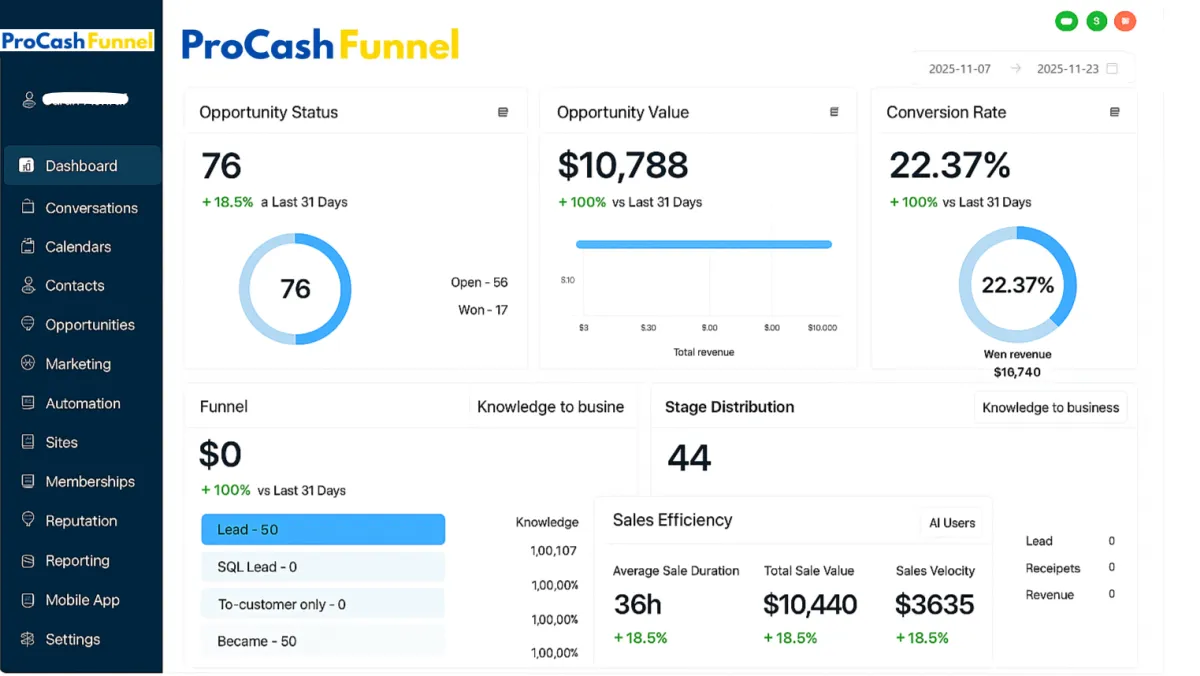Screen dimensions: 1200x676
Task: Click the orange round header icon
Action: click(1126, 20)
